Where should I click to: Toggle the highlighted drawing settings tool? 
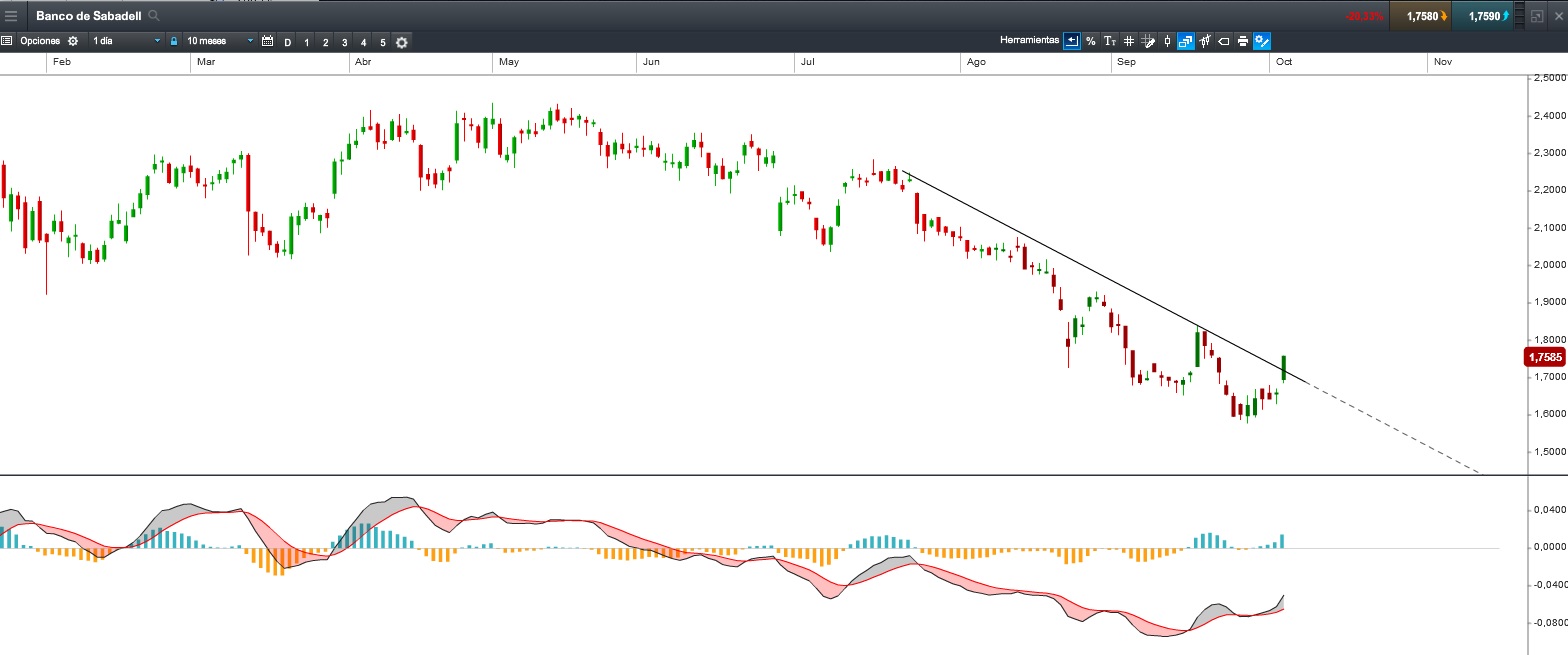pyautogui.click(x=1262, y=41)
